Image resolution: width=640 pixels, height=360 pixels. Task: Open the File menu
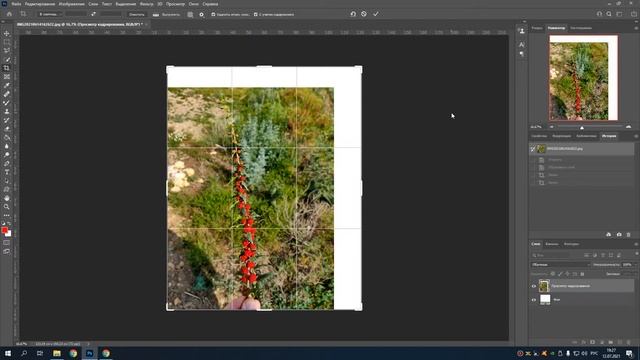click(16, 4)
